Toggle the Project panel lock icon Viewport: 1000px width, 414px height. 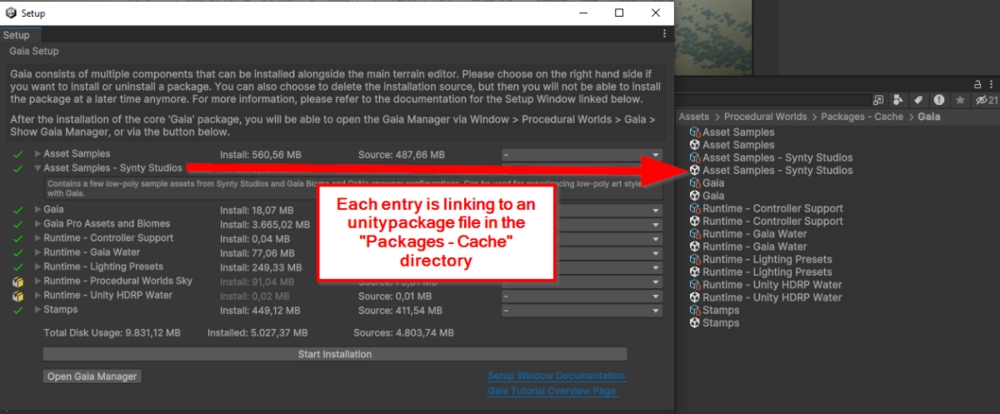(978, 84)
